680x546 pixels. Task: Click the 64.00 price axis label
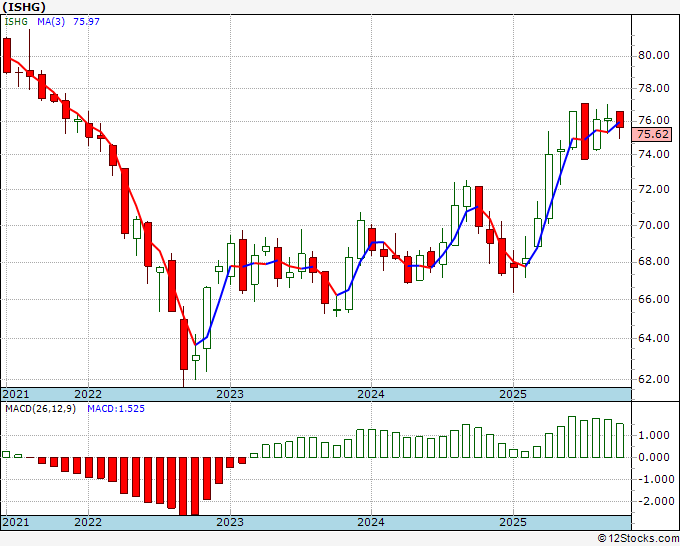tap(653, 338)
